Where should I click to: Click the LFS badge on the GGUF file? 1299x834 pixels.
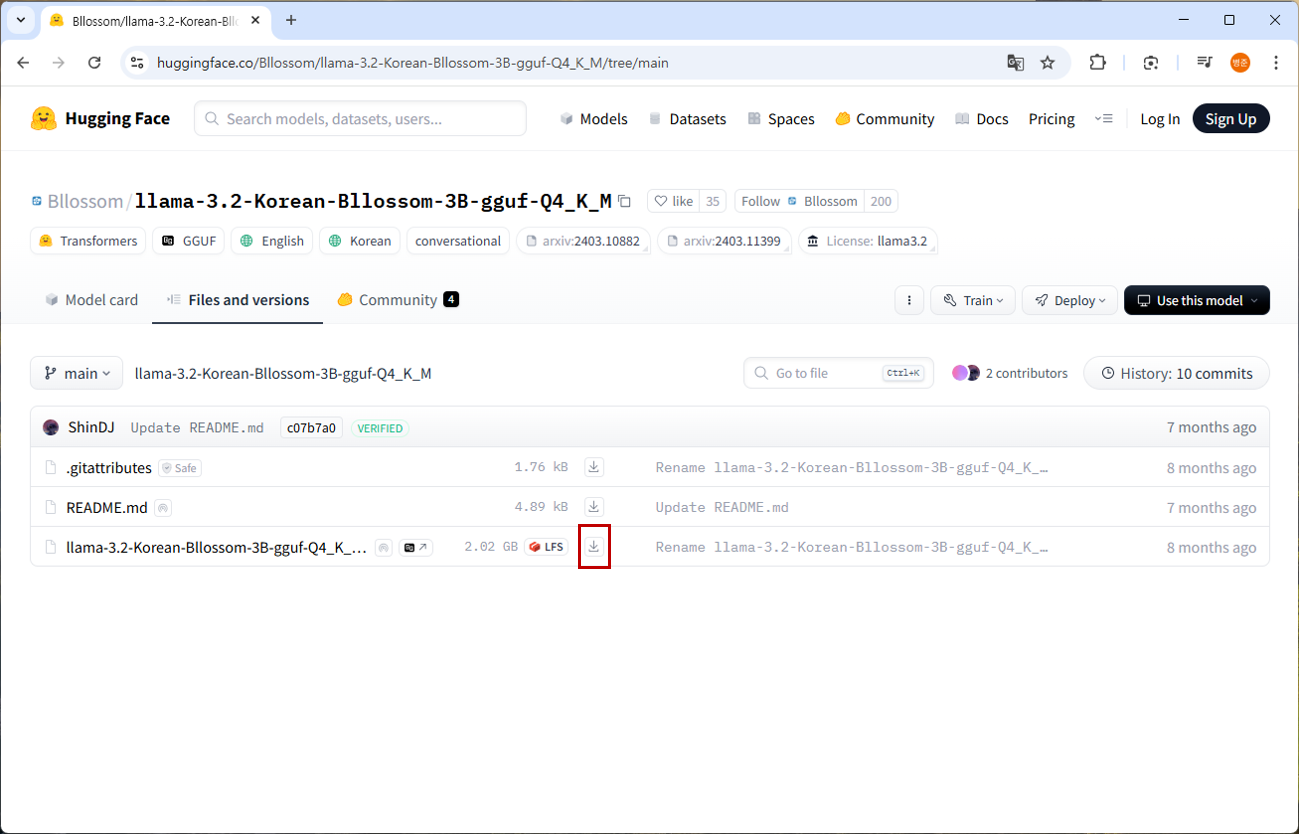546,547
